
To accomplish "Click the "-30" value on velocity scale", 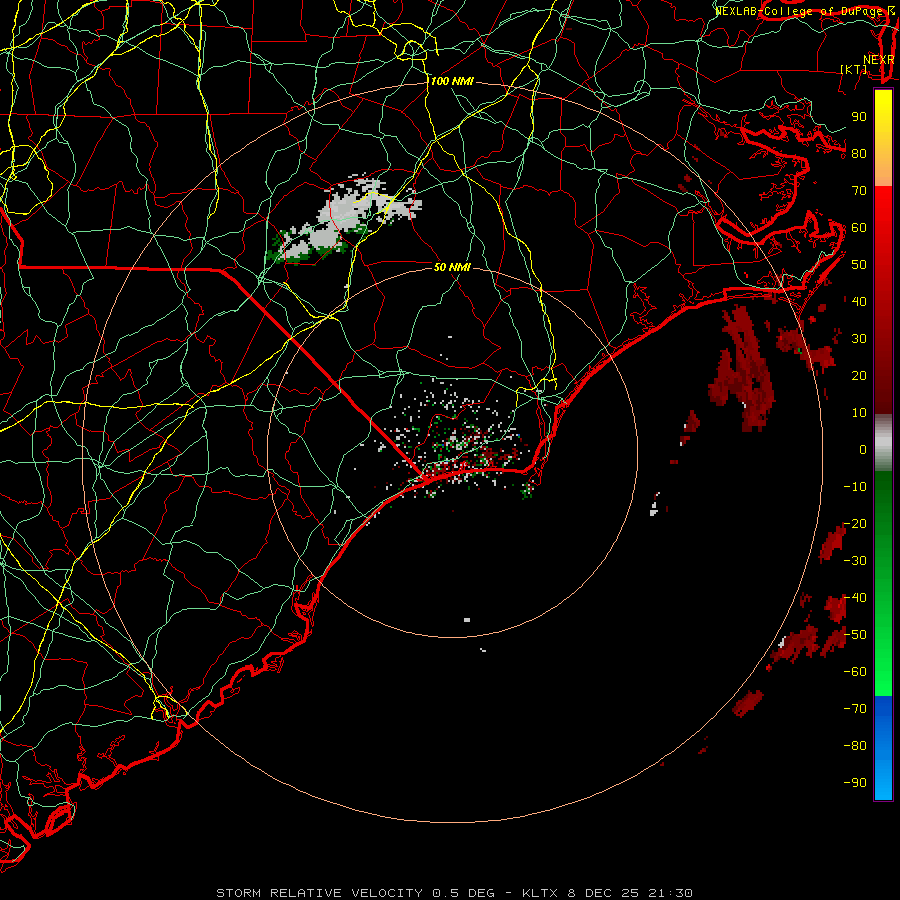I will click(855, 561).
